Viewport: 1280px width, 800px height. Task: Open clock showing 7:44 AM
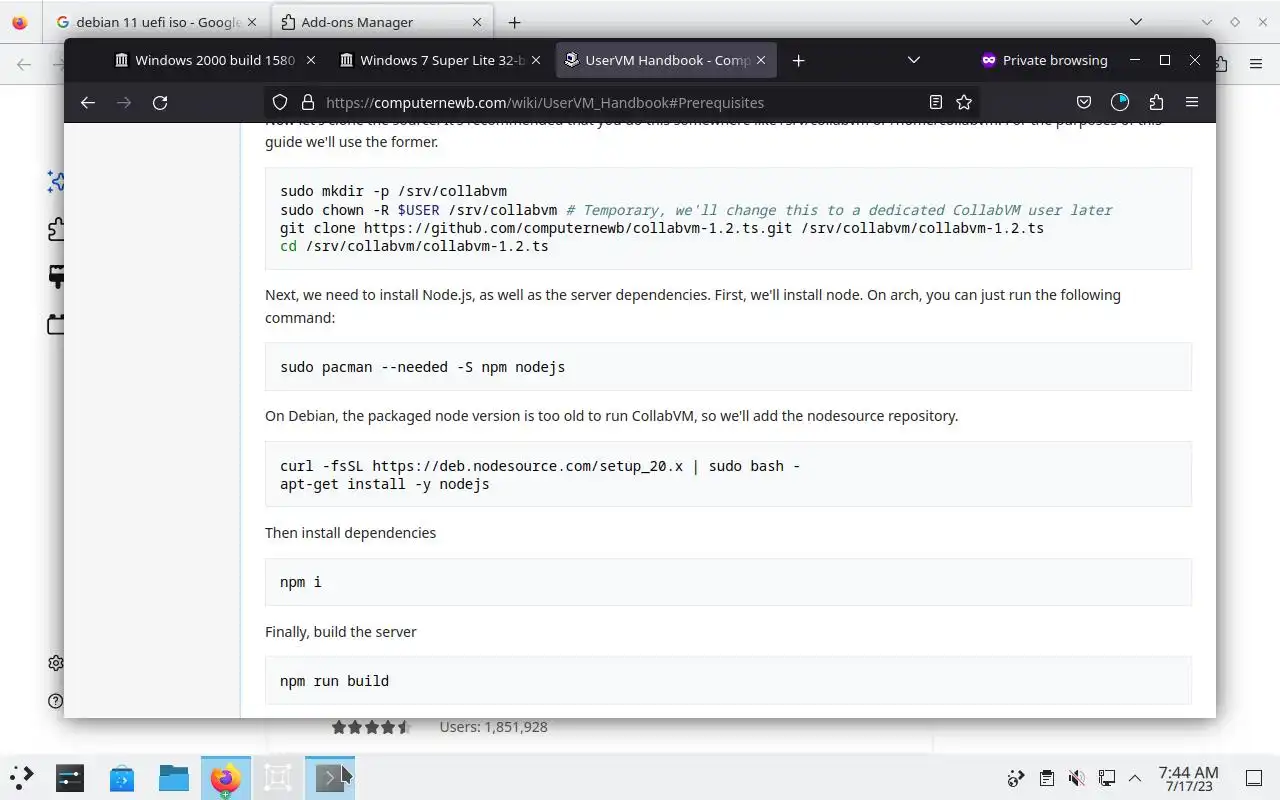pyautogui.click(x=1188, y=778)
